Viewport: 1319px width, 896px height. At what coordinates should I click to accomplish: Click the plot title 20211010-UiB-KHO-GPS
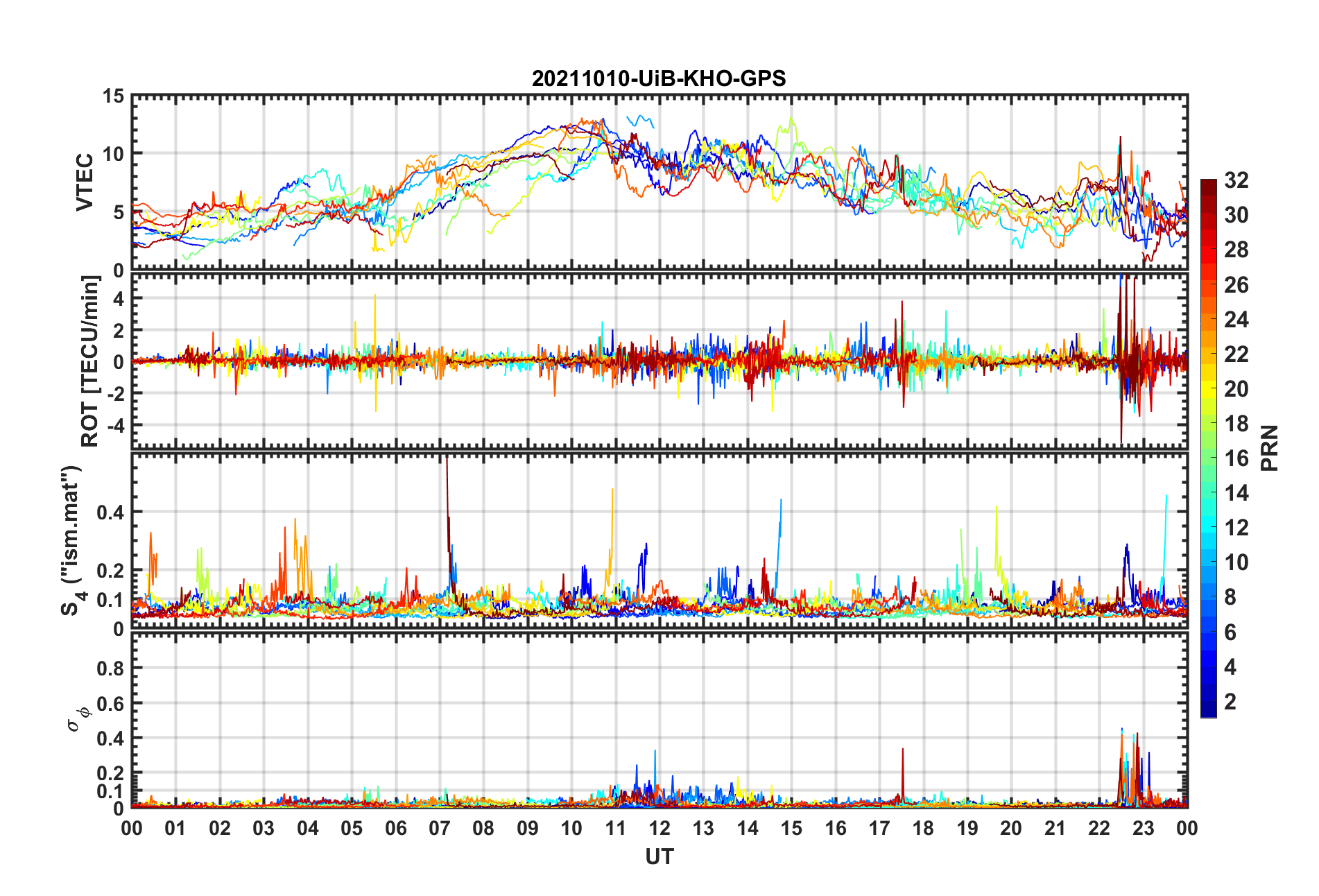[659, 78]
